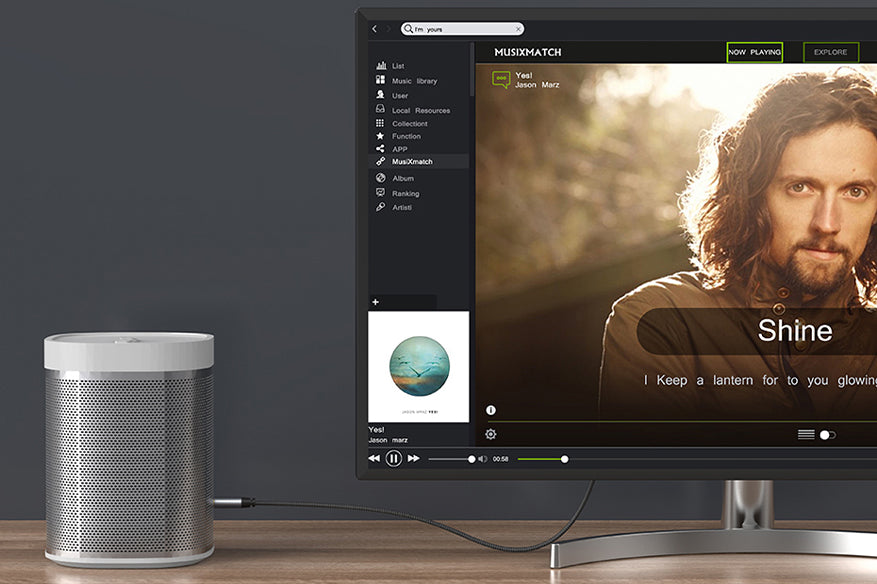Viewport: 877px width, 584px height.
Task: Go to Local Resources in sidebar
Action: point(420,110)
